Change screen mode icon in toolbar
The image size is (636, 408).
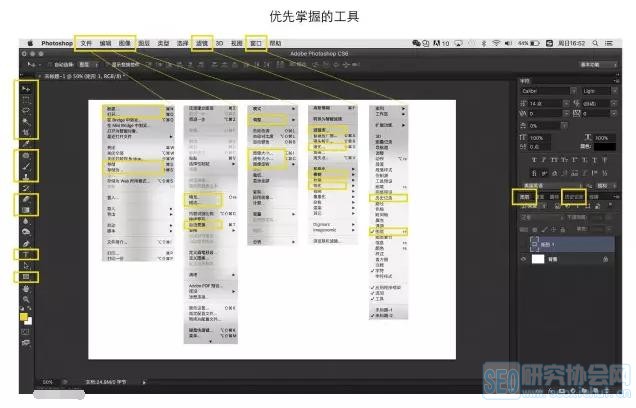tap(26, 343)
